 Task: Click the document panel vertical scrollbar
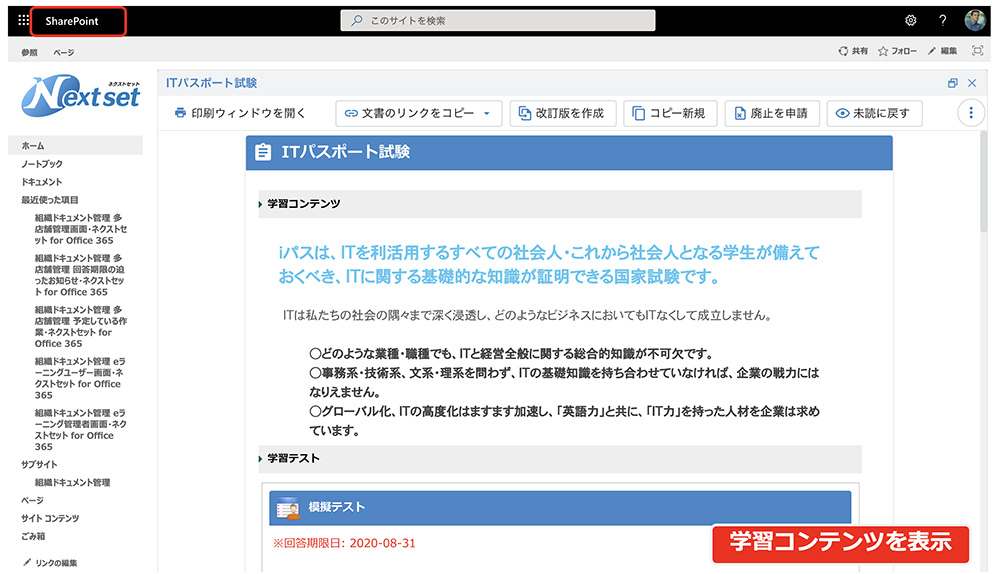983,182
